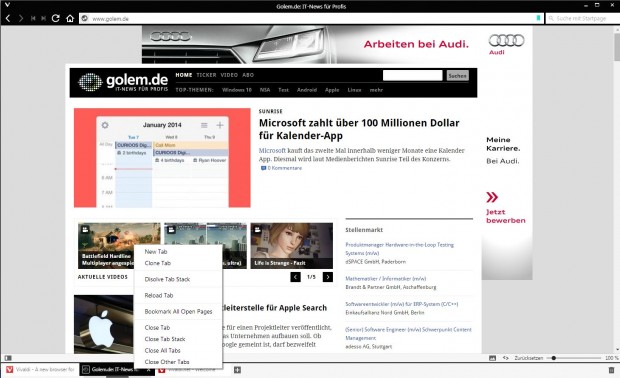Open the 0 Kommentare comments link
Image resolution: width=620 pixels, height=378 pixels.
click(x=281, y=168)
